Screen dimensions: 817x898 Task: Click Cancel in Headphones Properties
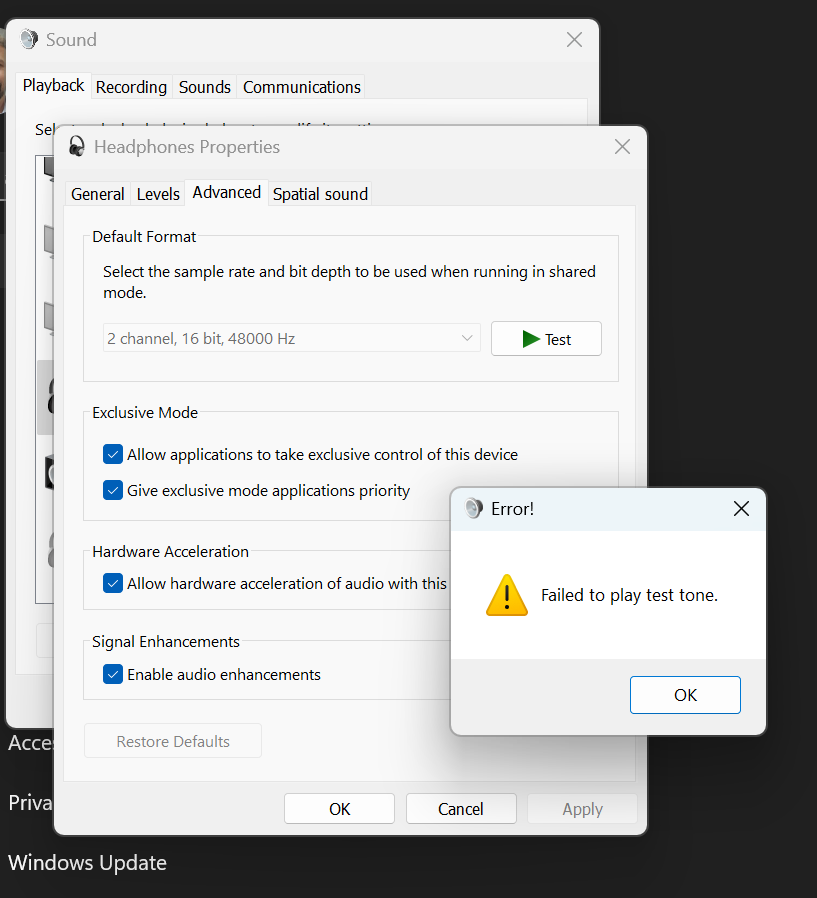(x=461, y=808)
